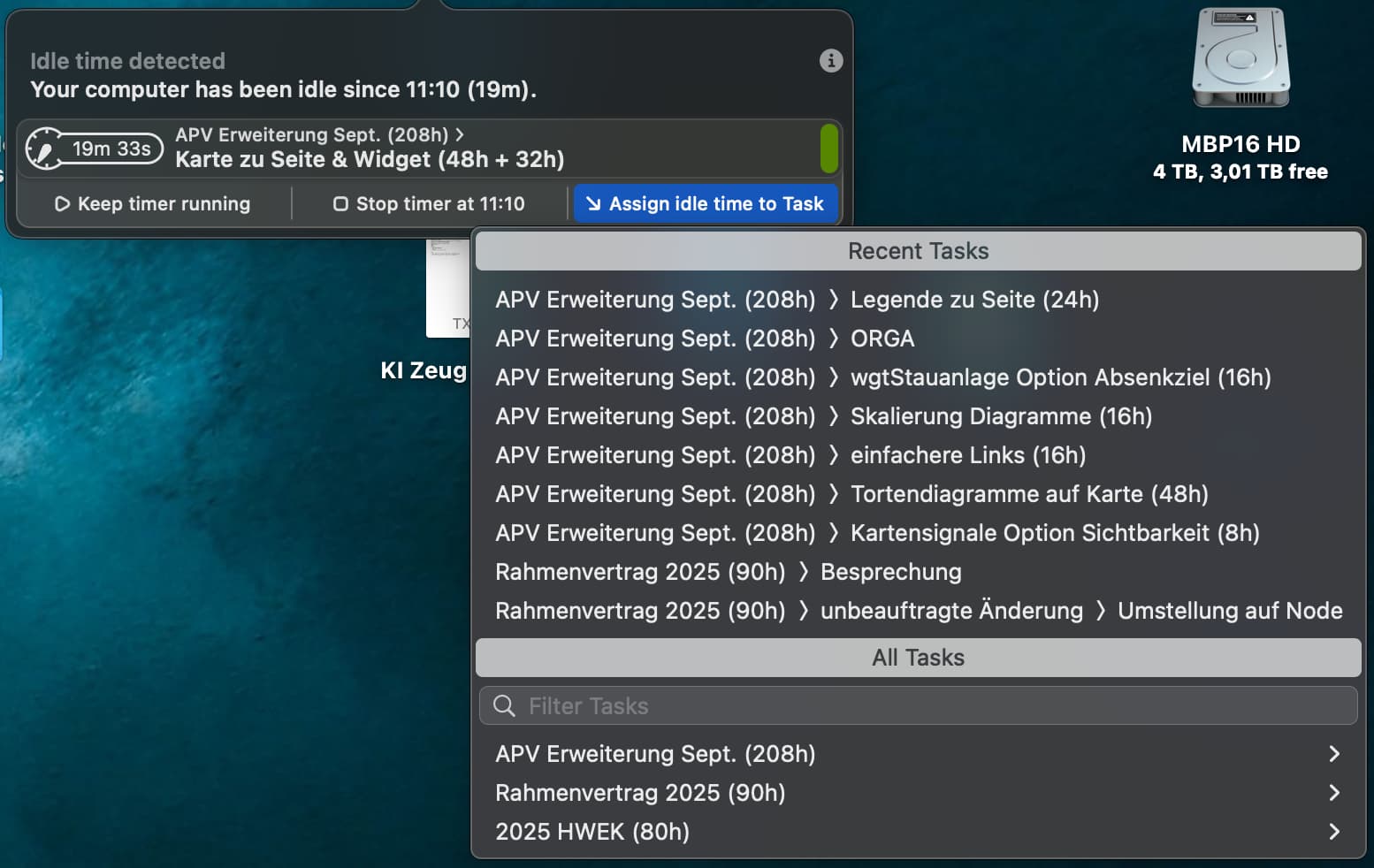The height and width of the screenshot is (868, 1374).
Task: Click the KI Zeug text file icon
Action: pos(447,288)
